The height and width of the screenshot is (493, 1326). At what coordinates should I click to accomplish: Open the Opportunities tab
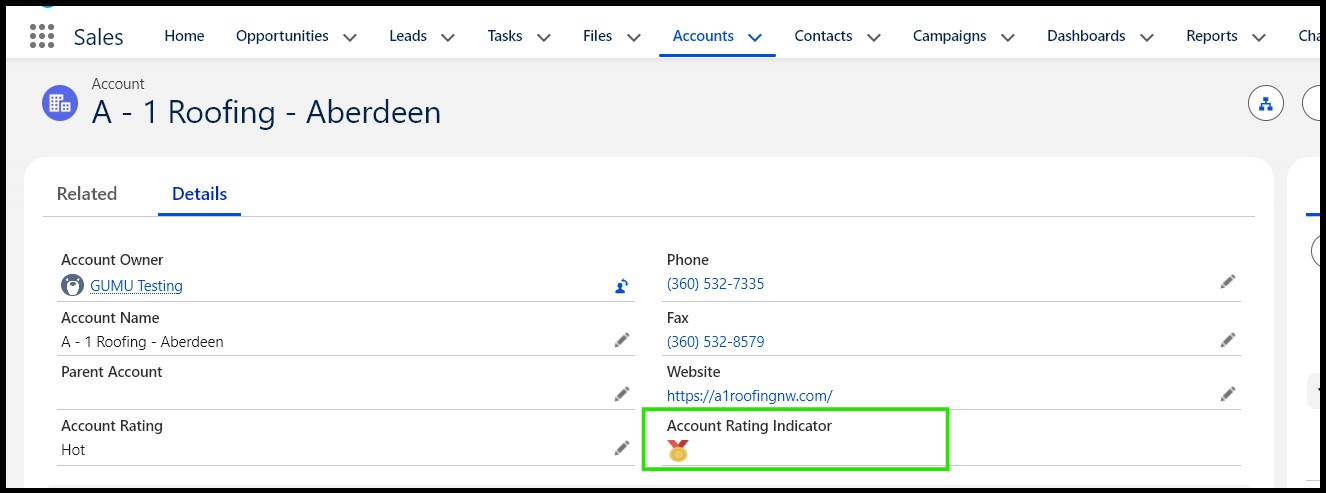pos(282,36)
